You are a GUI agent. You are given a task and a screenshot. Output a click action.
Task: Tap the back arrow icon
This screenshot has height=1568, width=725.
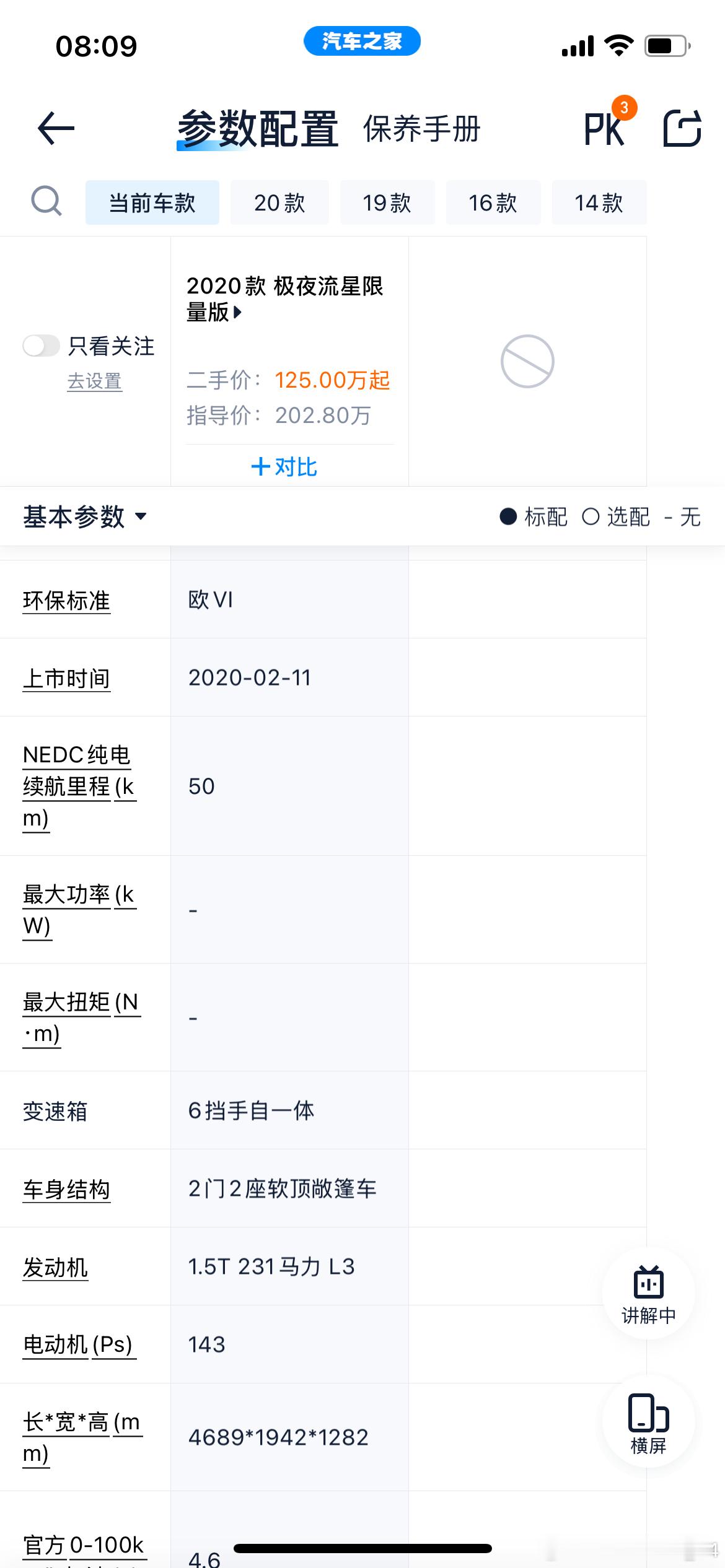56,129
